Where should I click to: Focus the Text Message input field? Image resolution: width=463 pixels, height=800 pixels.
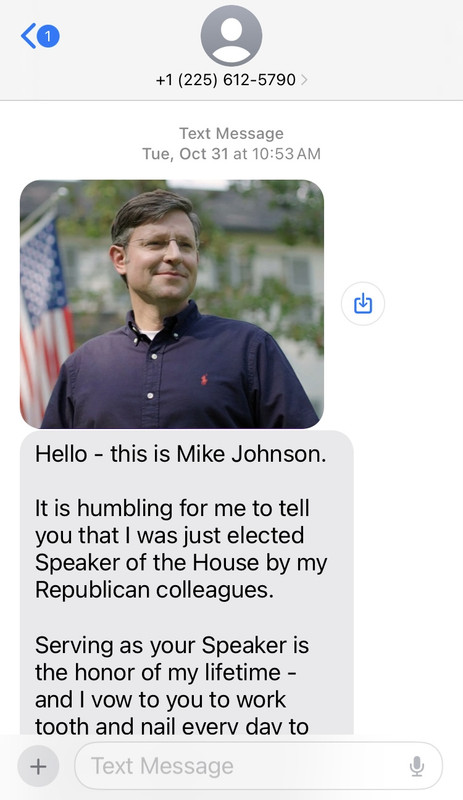point(259,766)
